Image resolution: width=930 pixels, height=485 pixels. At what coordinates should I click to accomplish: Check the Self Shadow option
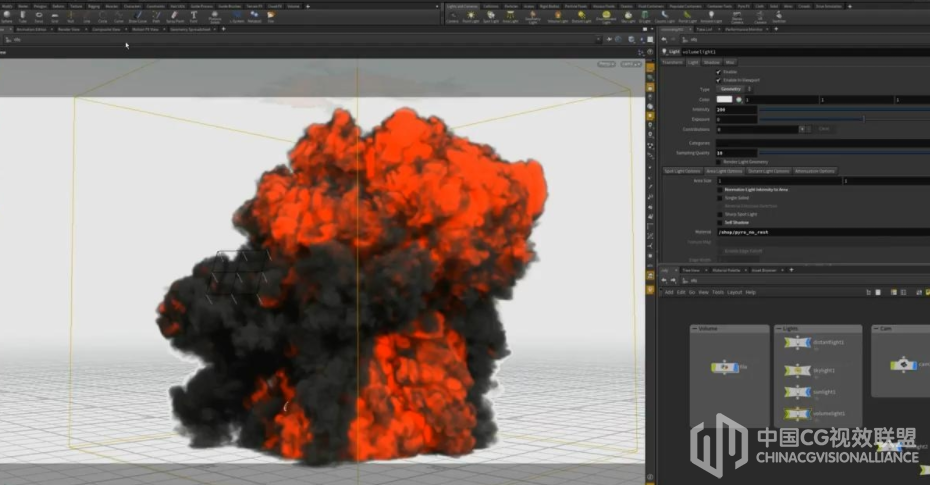click(x=720, y=222)
